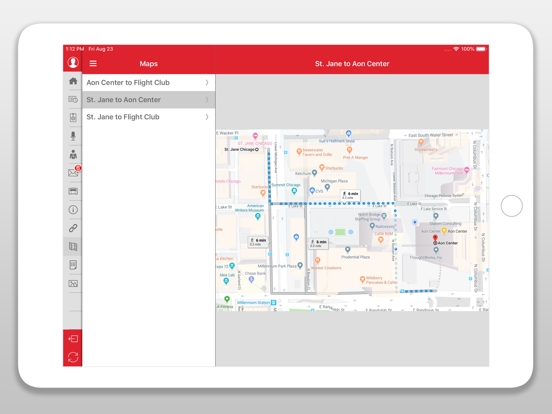
Task: Open the photo gallery icon
Action: coord(73,283)
